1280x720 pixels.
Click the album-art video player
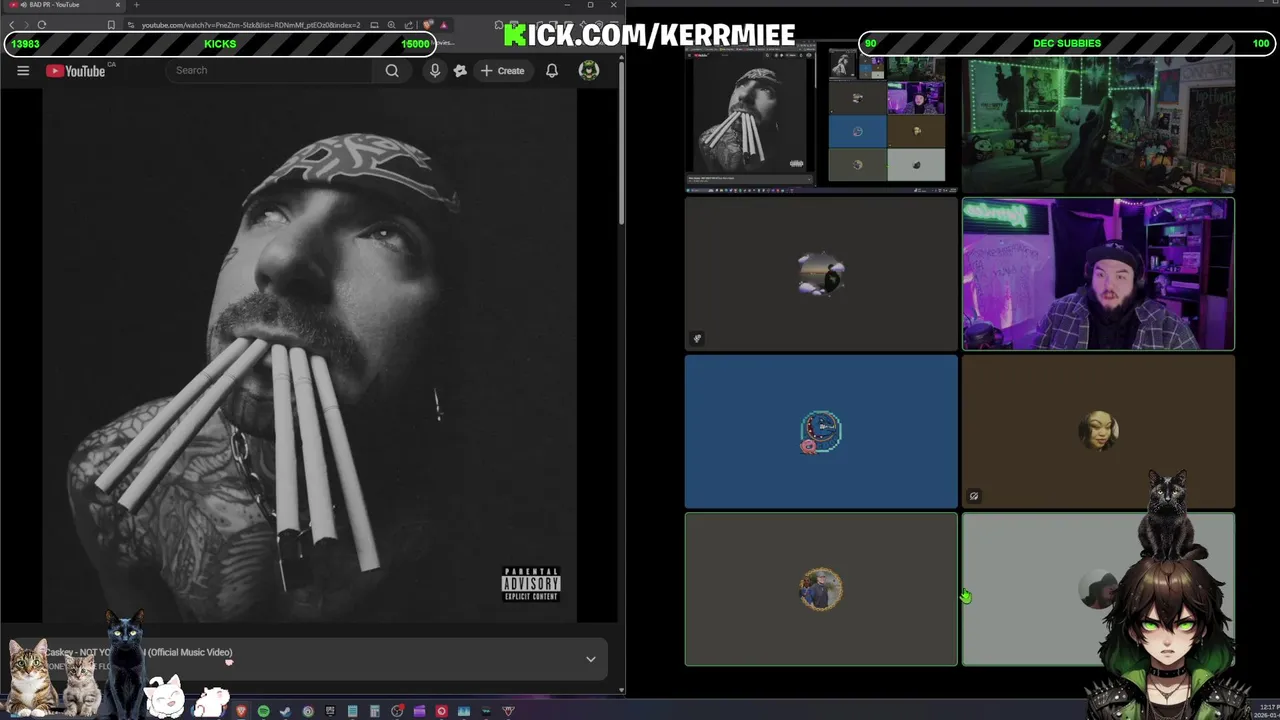[x=309, y=355]
